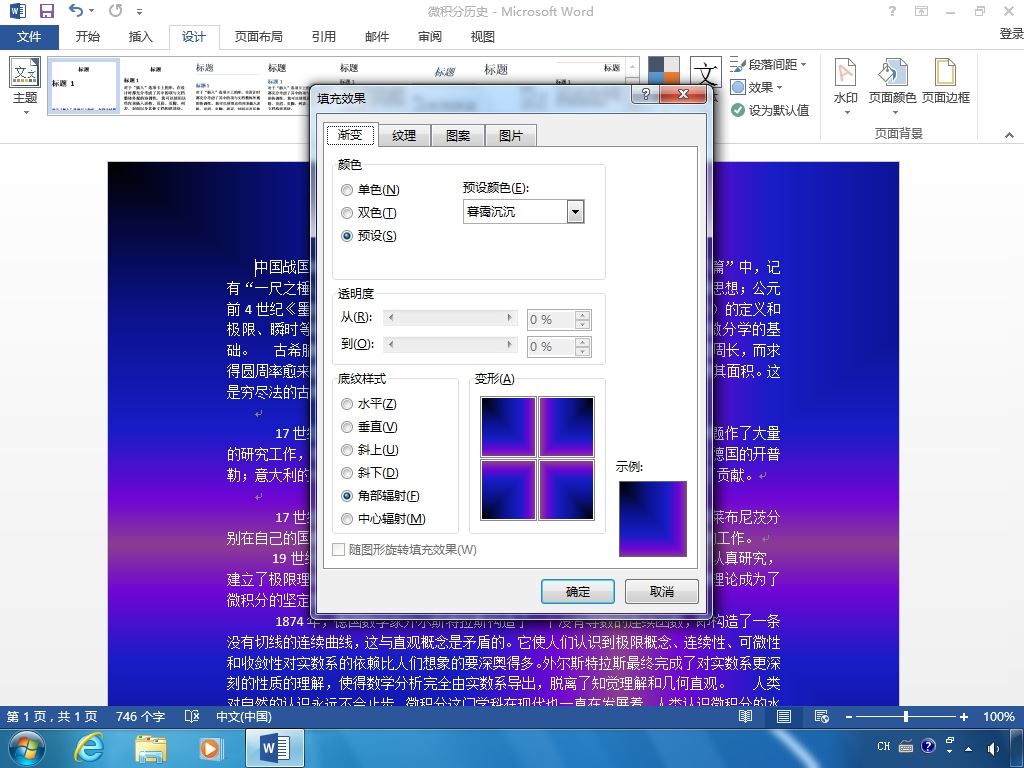This screenshot has width=1024, height=768.
Task: Expand the Themes (主题) dropdown arrow
Action: [x=26, y=113]
